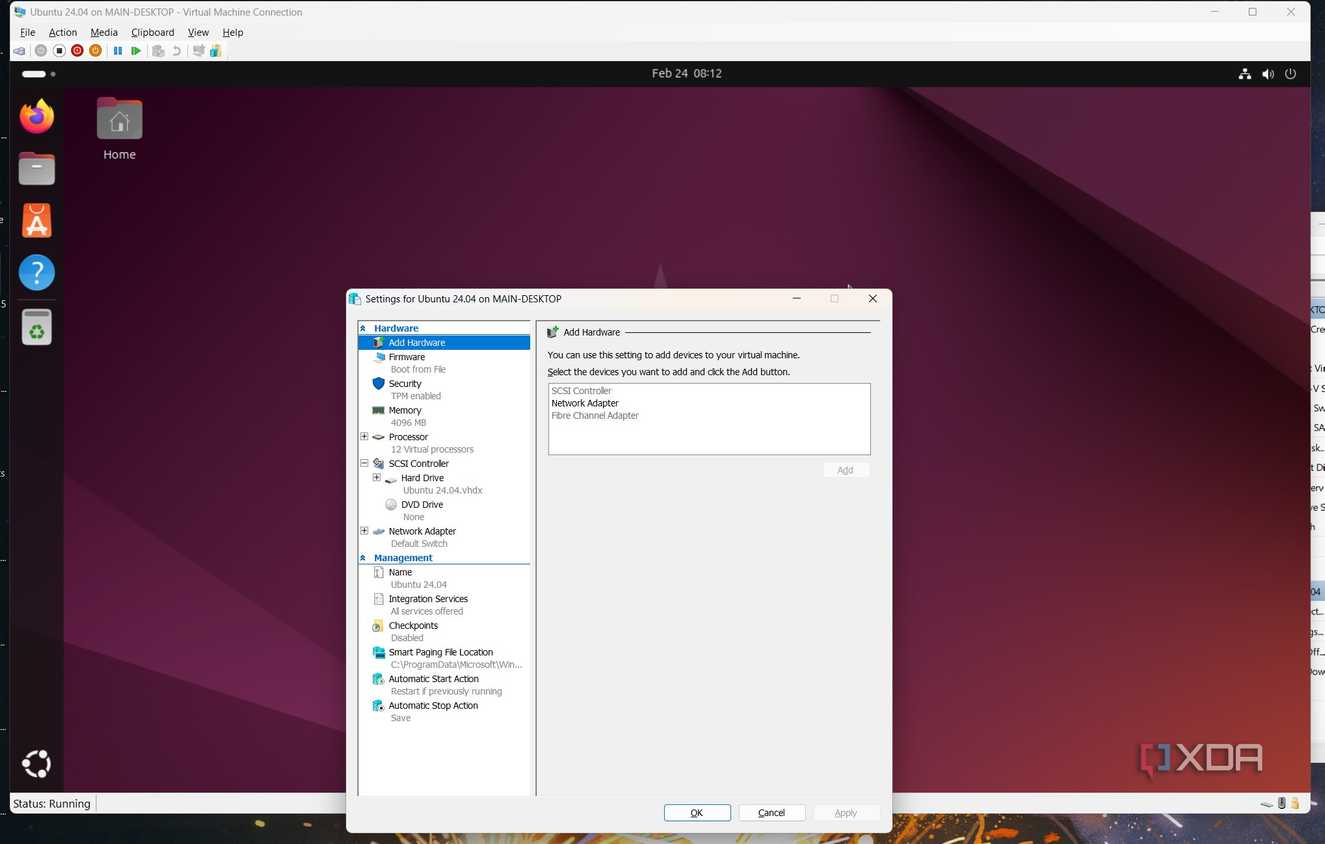Viewport: 1325px width, 844px height.
Task: Open the File menu
Action: pyautogui.click(x=28, y=32)
